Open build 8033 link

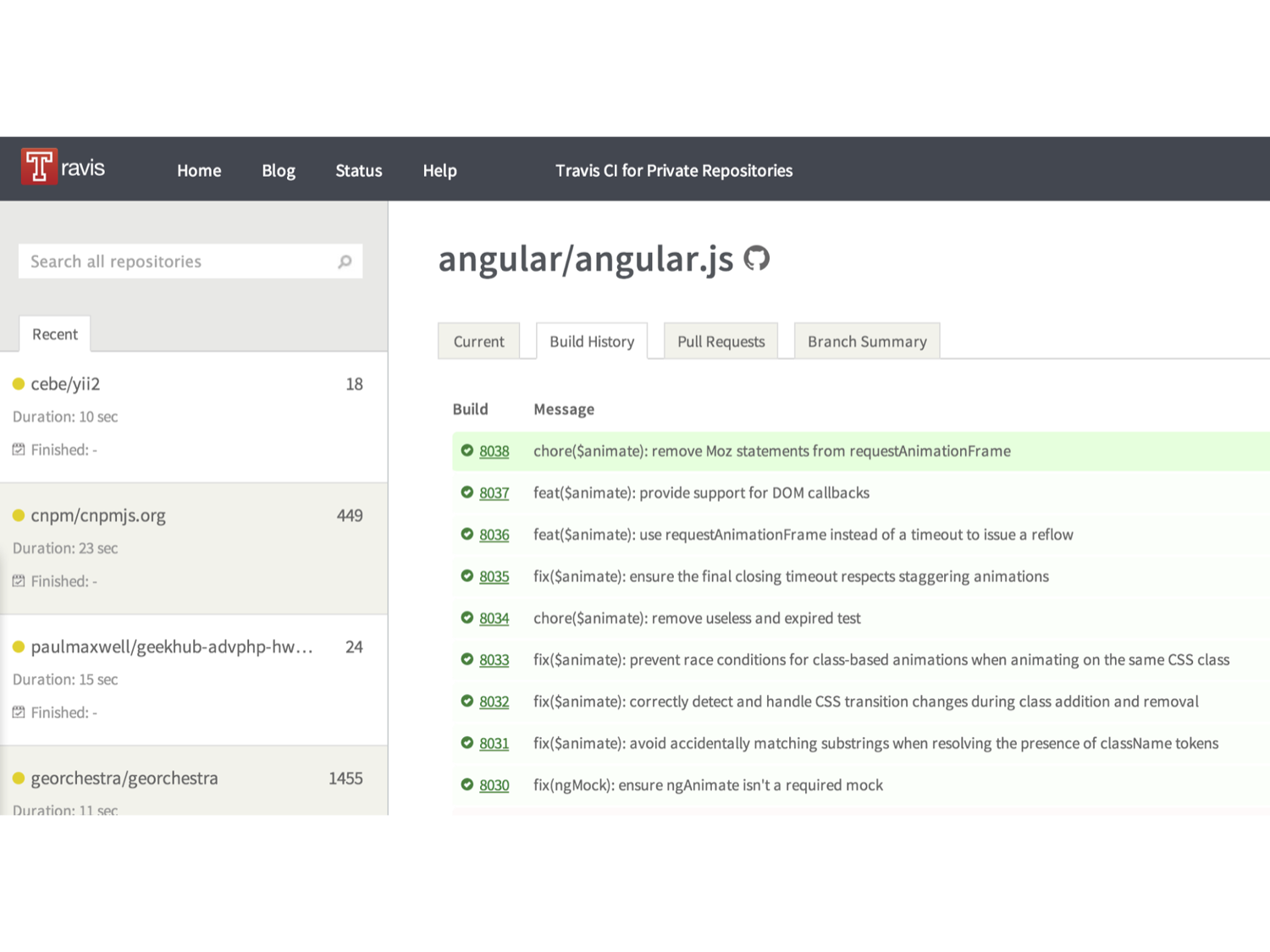point(494,660)
